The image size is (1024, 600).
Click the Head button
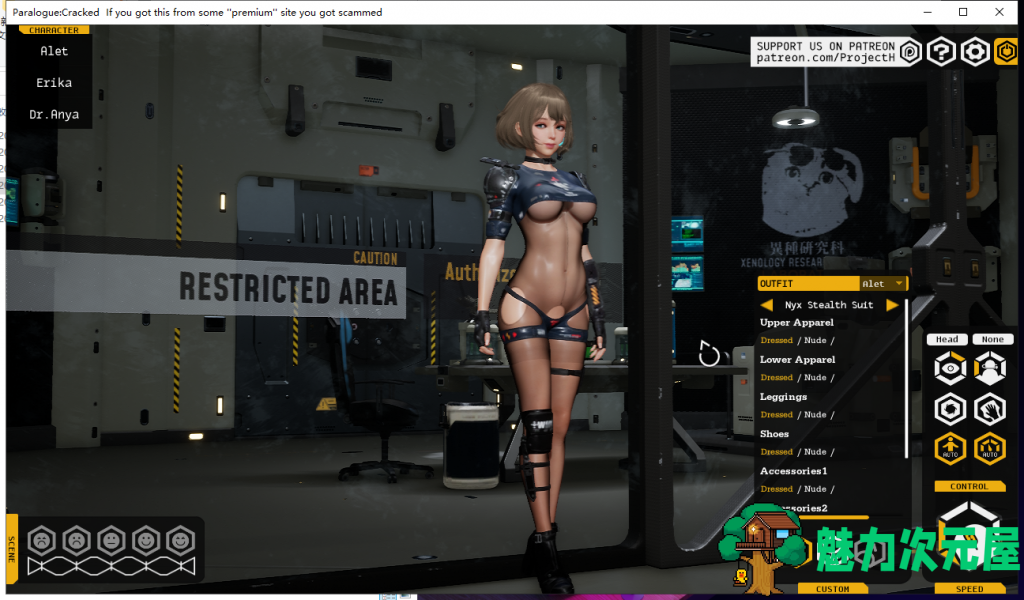[947, 339]
